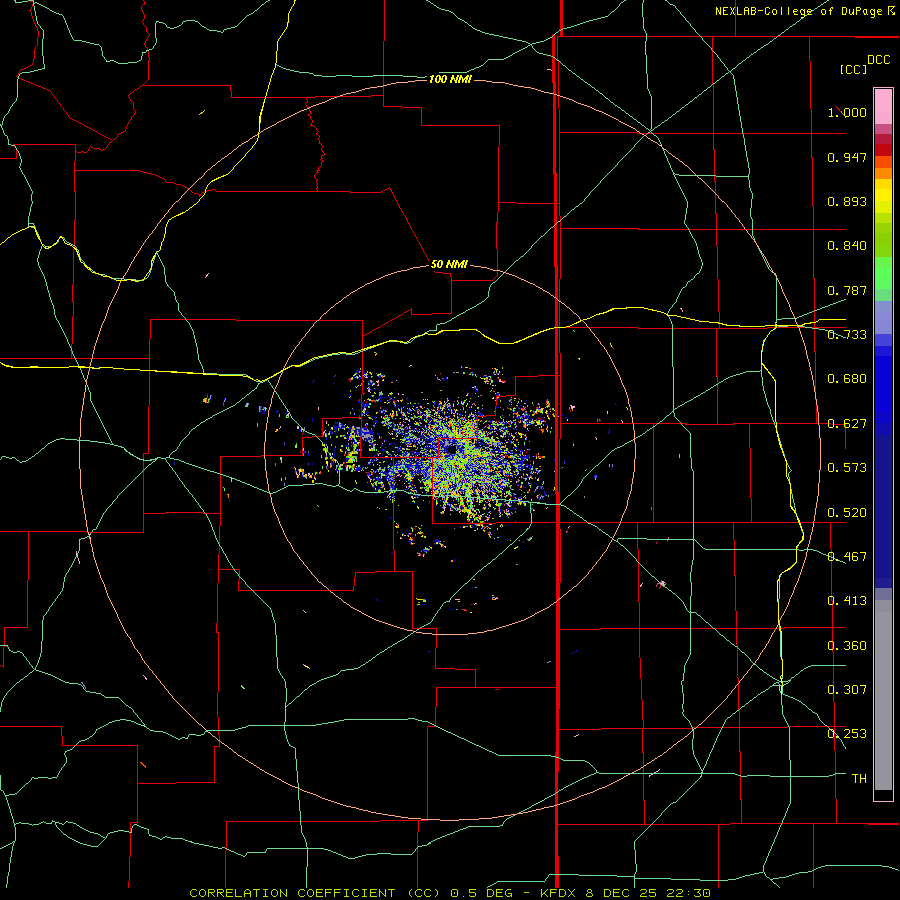The height and width of the screenshot is (900, 900).
Task: Click the 0.520 scale value
Action: click(847, 513)
